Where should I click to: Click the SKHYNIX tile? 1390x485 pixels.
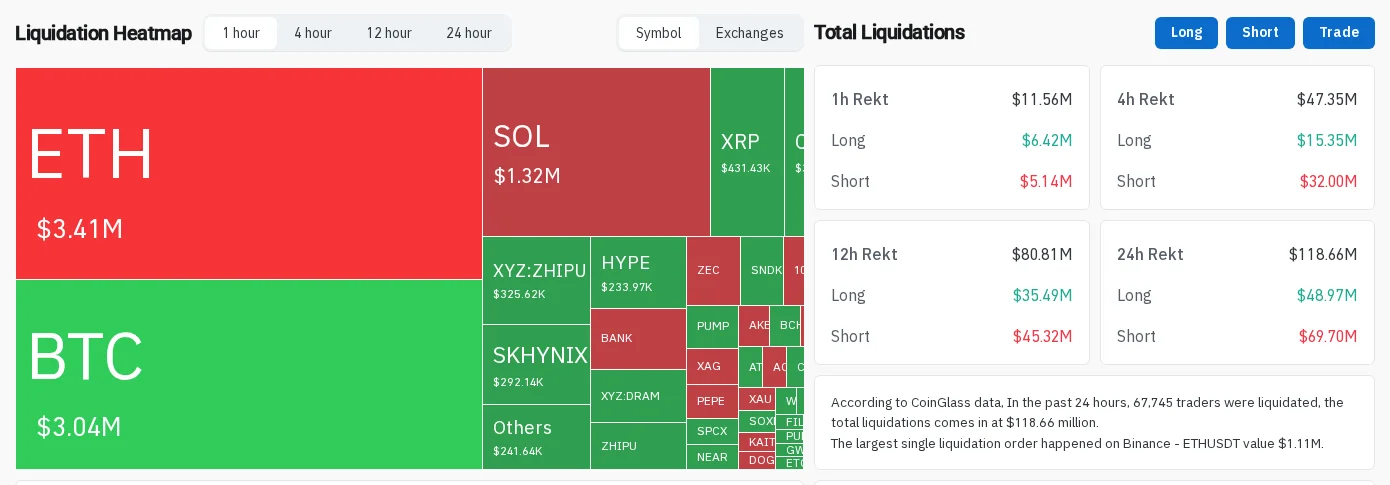[x=536, y=365]
